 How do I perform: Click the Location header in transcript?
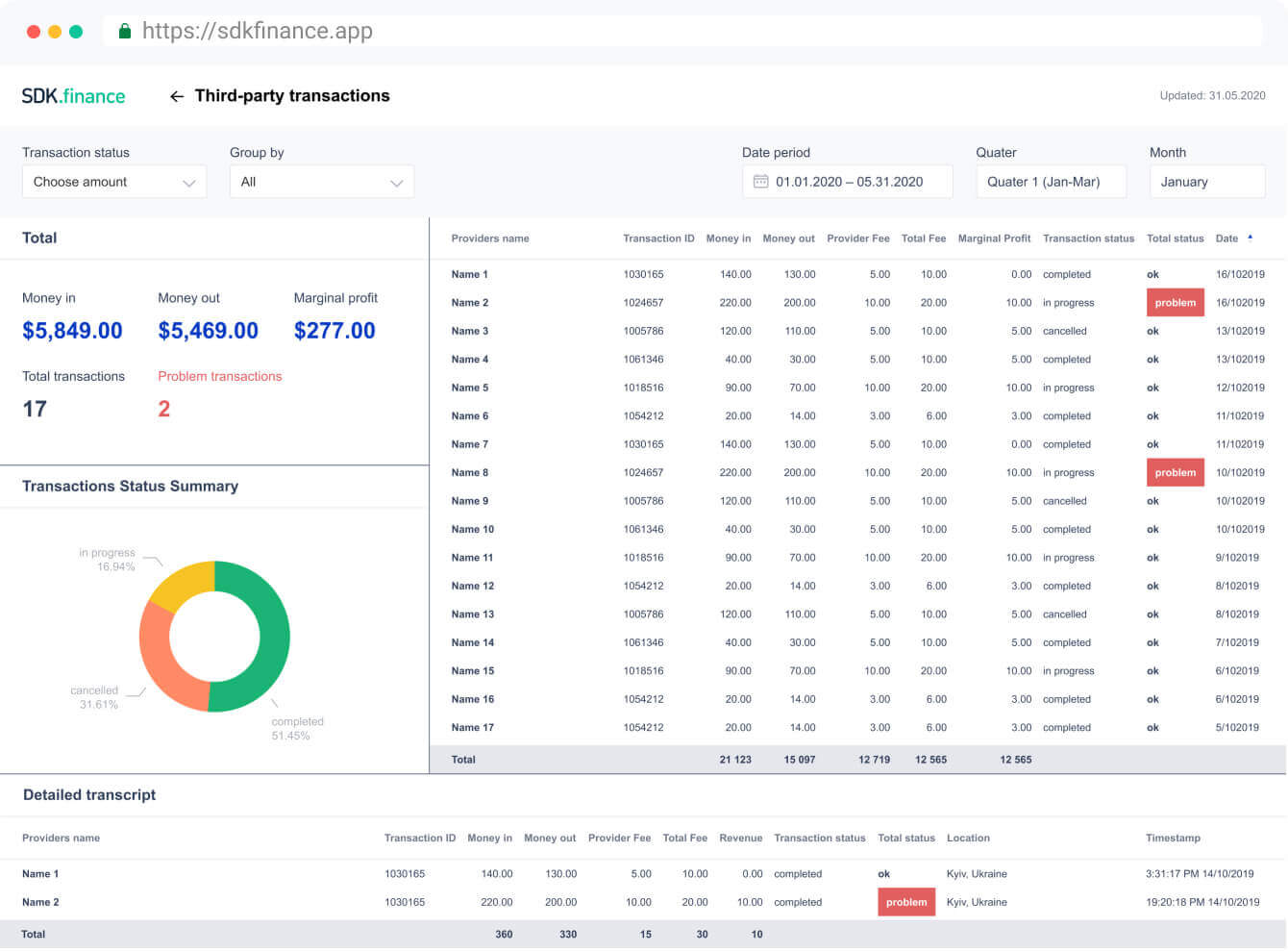tap(968, 839)
